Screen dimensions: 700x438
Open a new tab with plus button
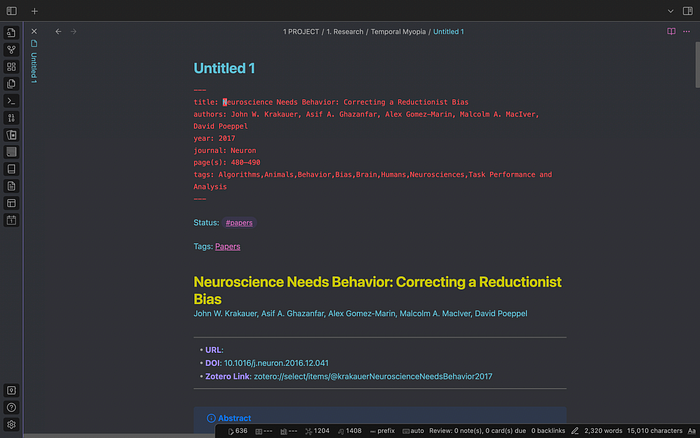34,10
